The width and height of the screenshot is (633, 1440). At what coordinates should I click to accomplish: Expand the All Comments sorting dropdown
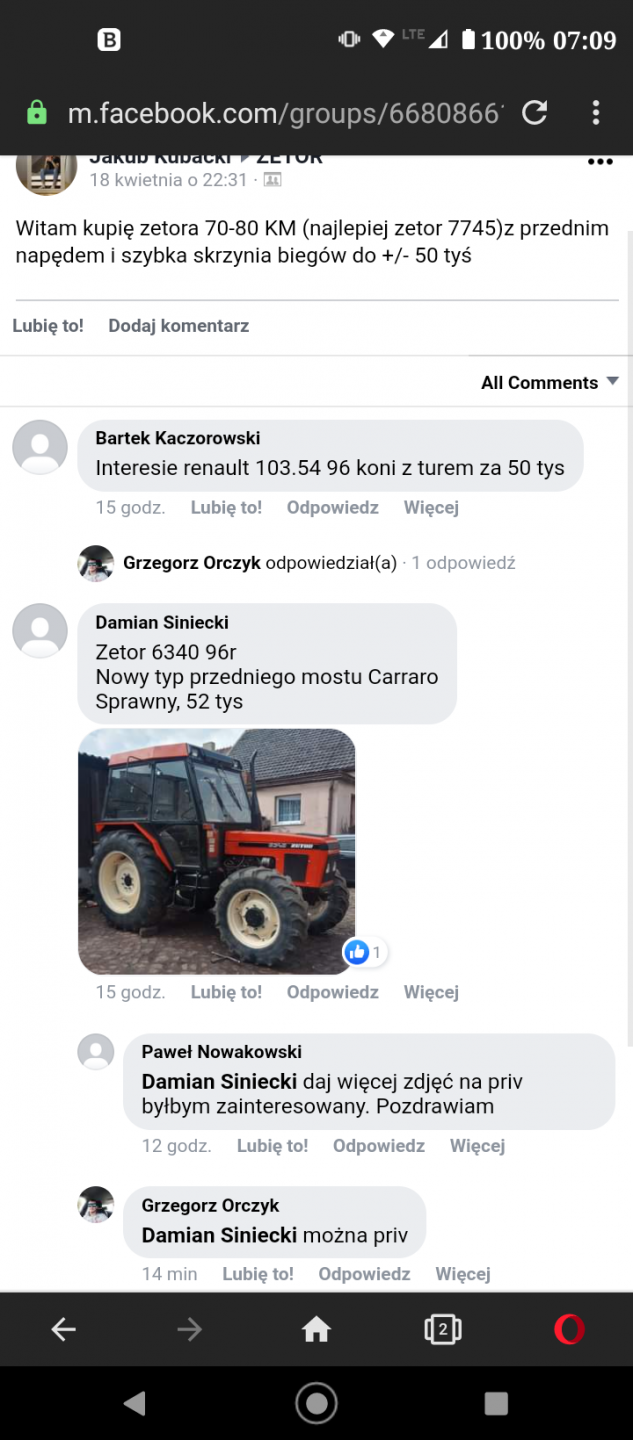tap(550, 382)
